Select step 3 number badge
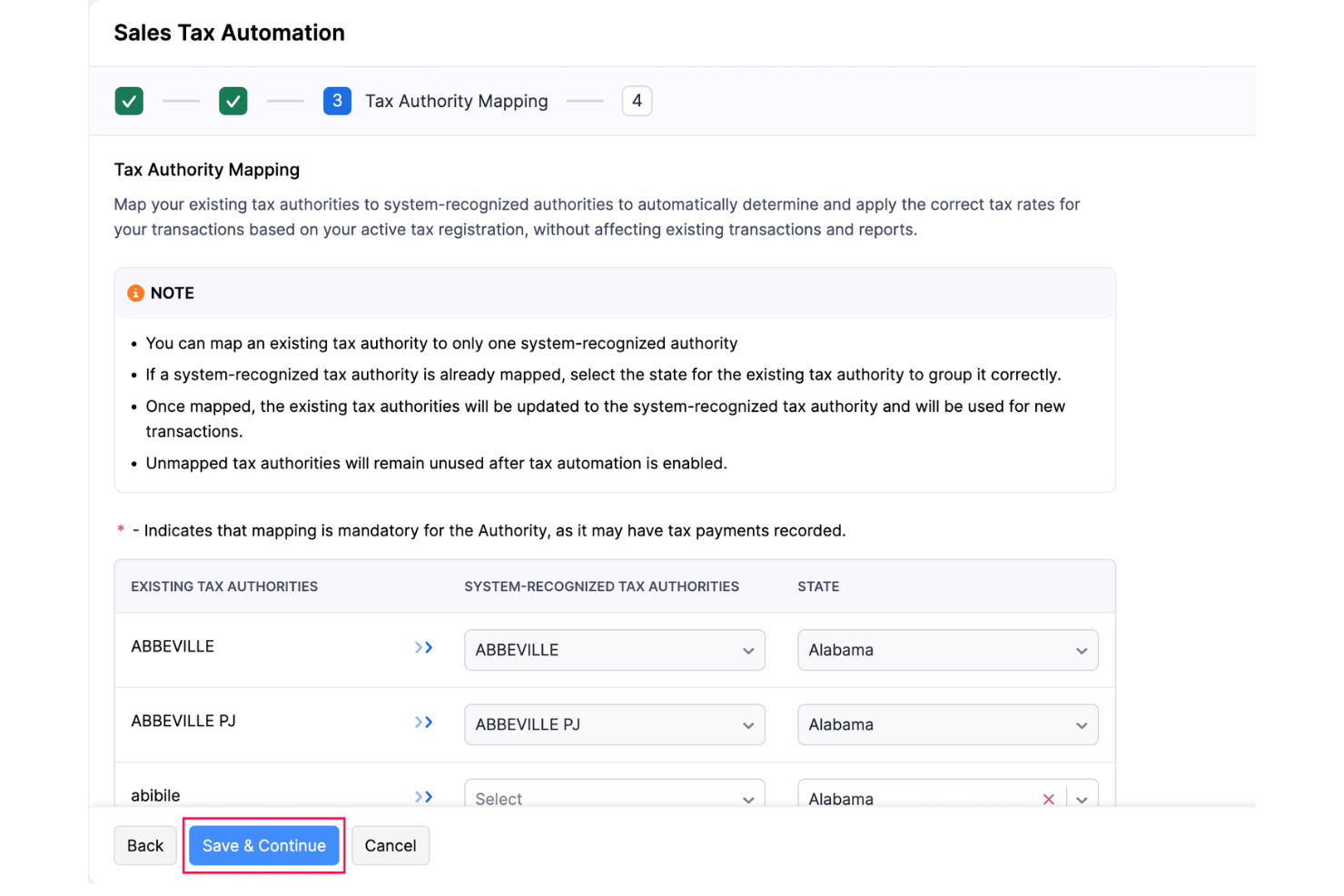Screen dimensions: 1344x896 click(x=337, y=101)
